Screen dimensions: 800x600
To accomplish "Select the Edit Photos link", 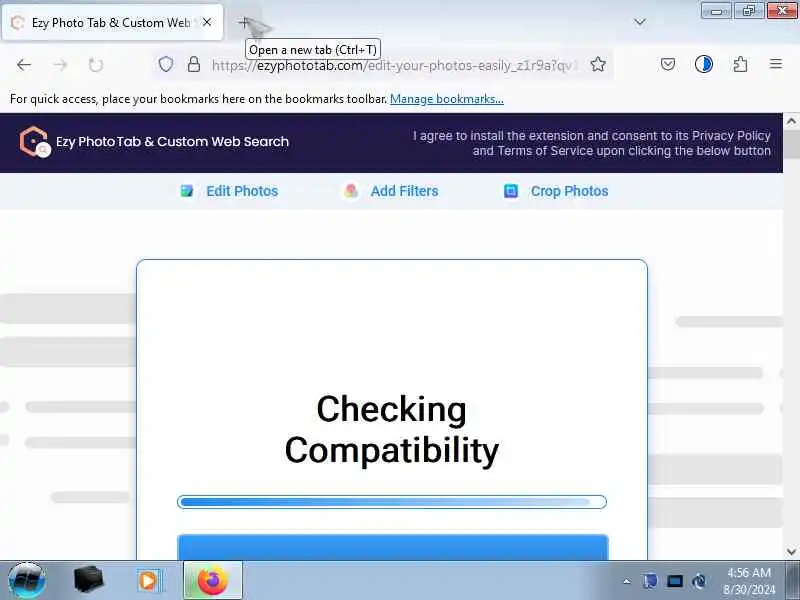I will 242,191.
